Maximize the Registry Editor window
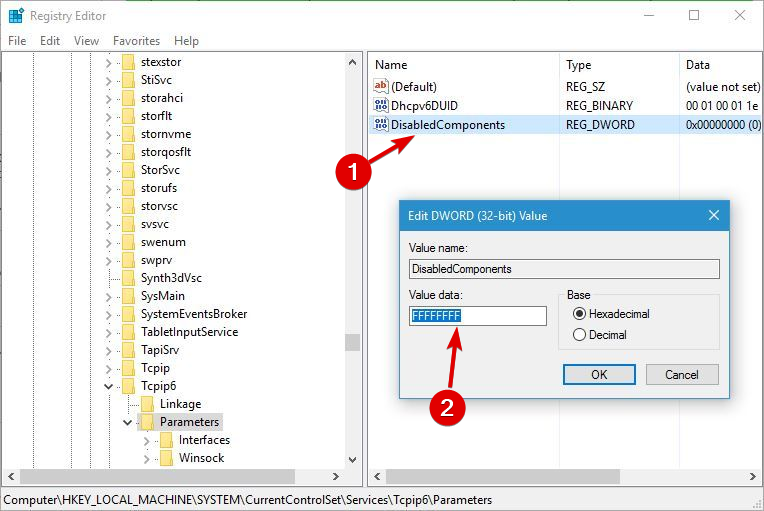The width and height of the screenshot is (764, 511). [694, 16]
